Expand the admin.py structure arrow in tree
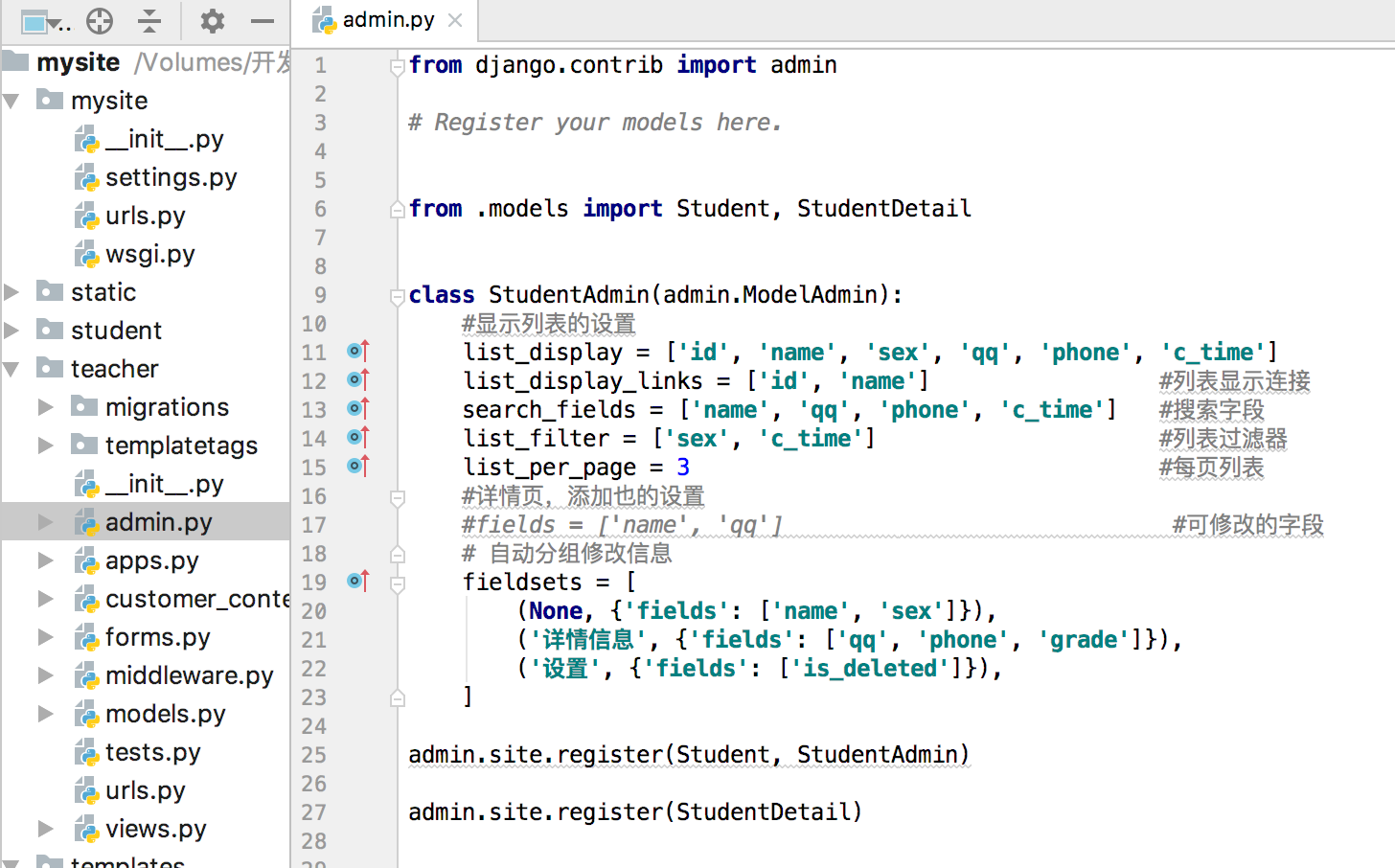The width and height of the screenshot is (1395, 868). 45,521
